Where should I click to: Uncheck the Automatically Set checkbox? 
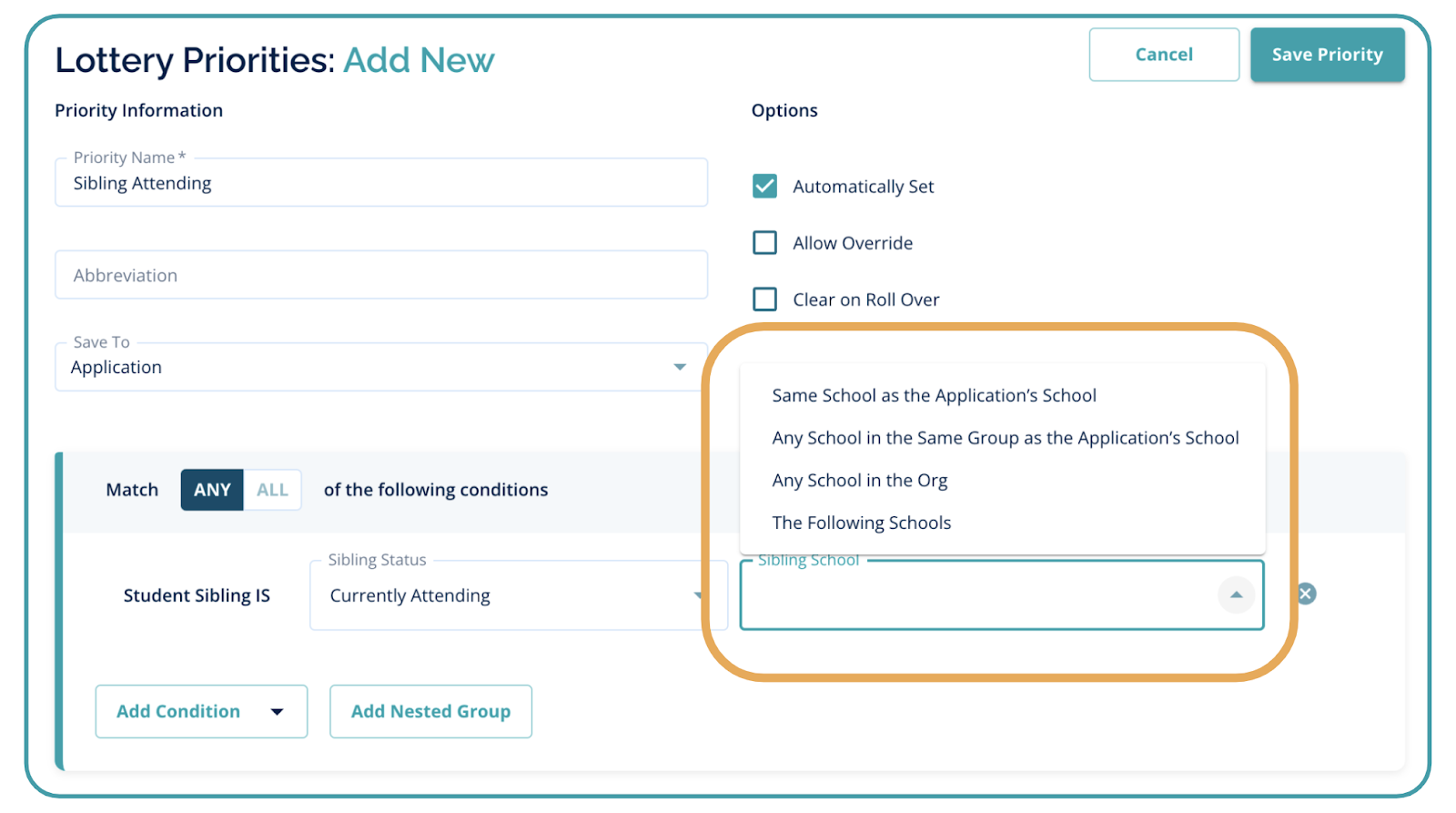tap(764, 187)
